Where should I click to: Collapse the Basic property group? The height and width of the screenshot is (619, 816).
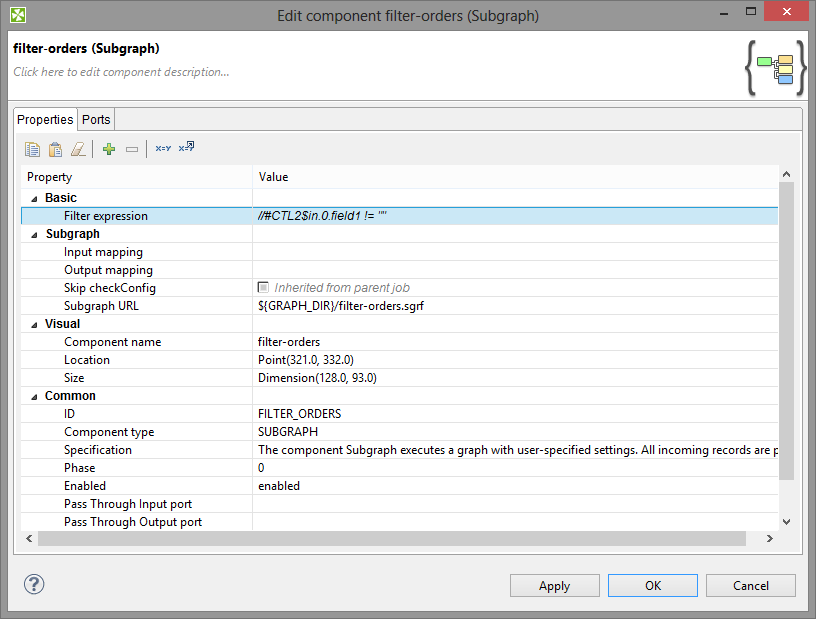36,198
